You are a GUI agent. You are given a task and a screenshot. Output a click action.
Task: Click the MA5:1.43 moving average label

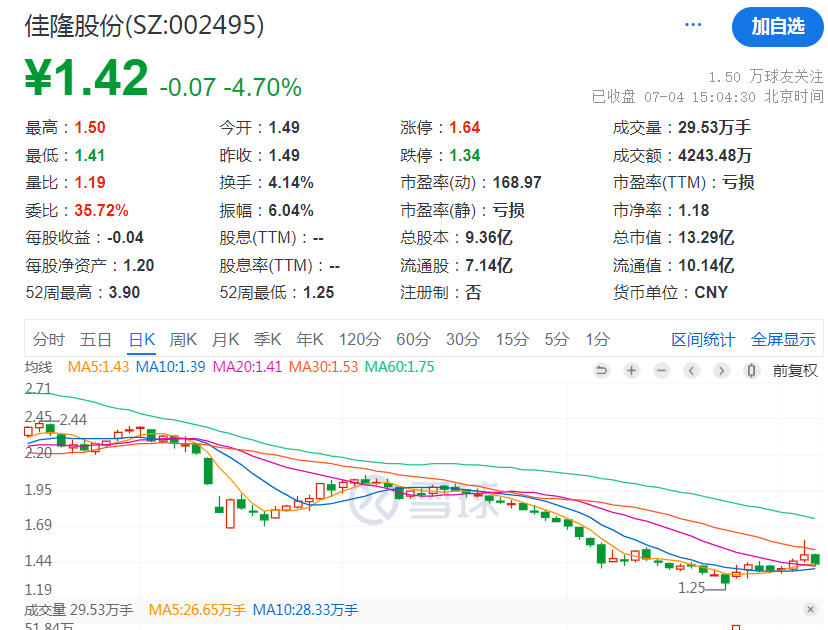coord(98,367)
